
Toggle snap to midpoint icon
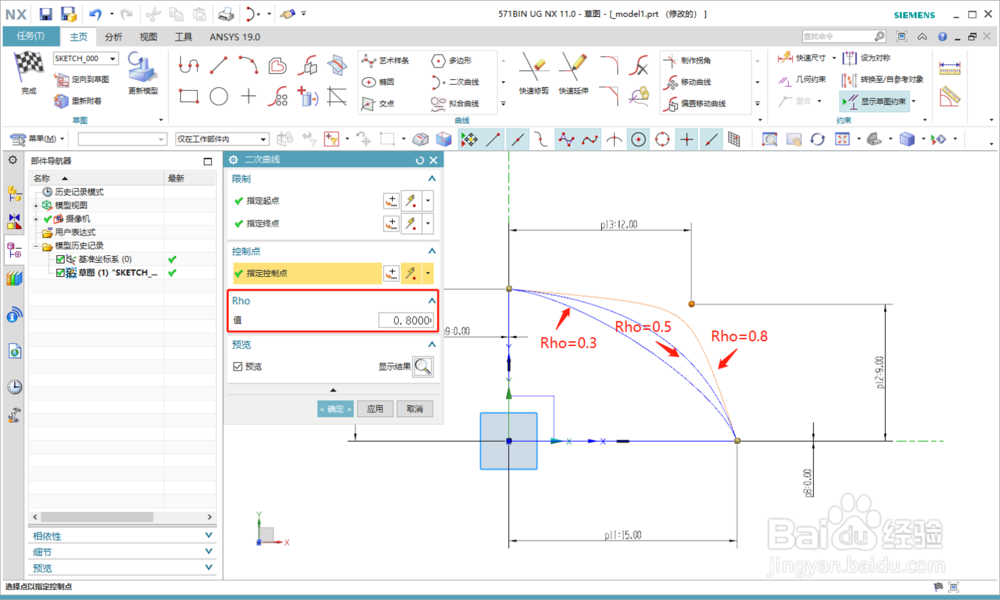point(518,139)
